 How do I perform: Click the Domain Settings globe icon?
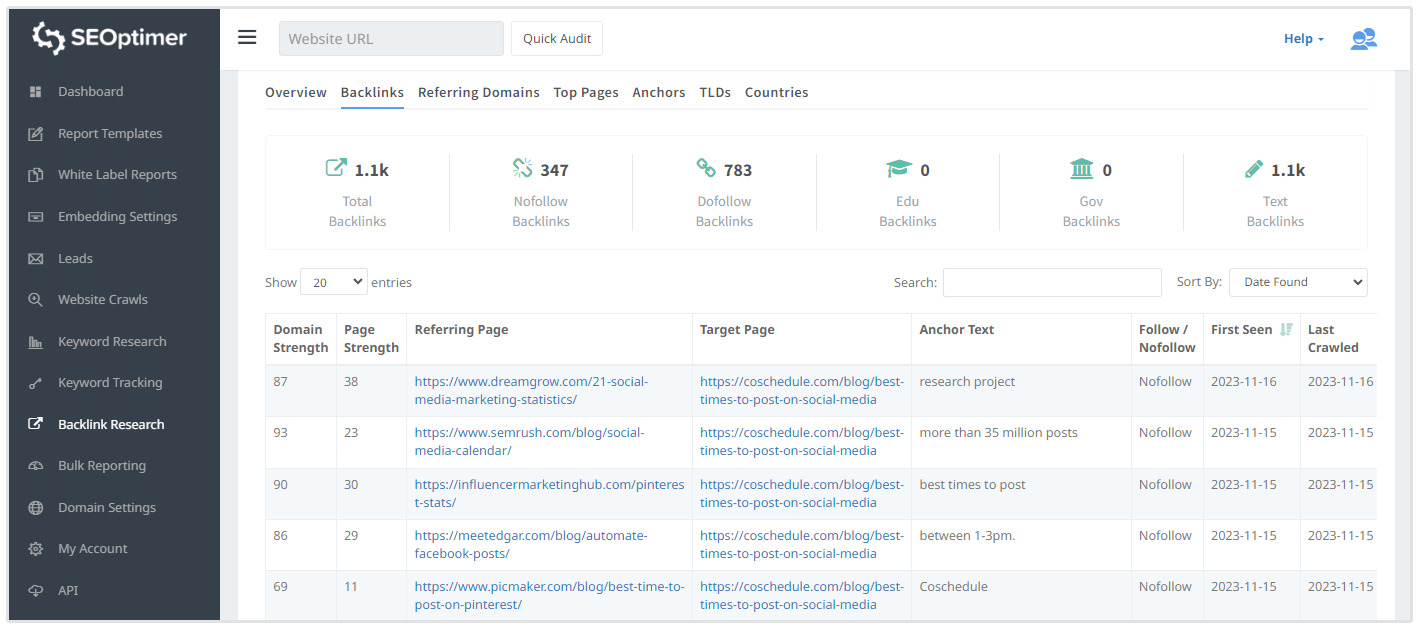tap(36, 508)
